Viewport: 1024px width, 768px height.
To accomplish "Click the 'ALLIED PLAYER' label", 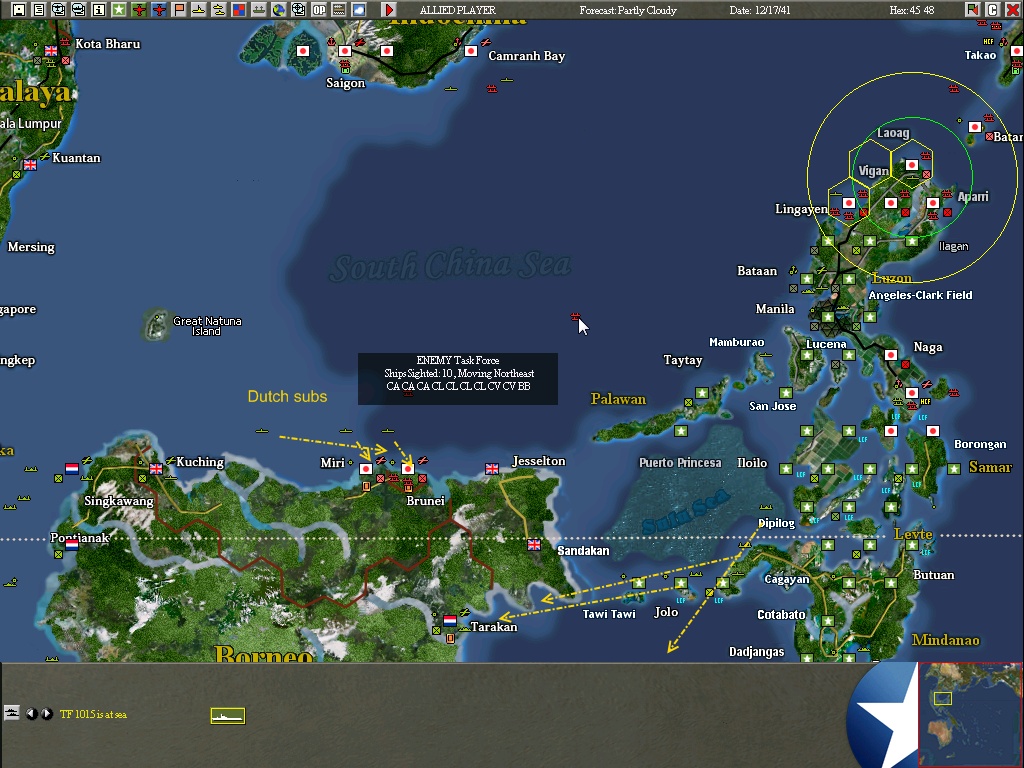I will click(458, 10).
